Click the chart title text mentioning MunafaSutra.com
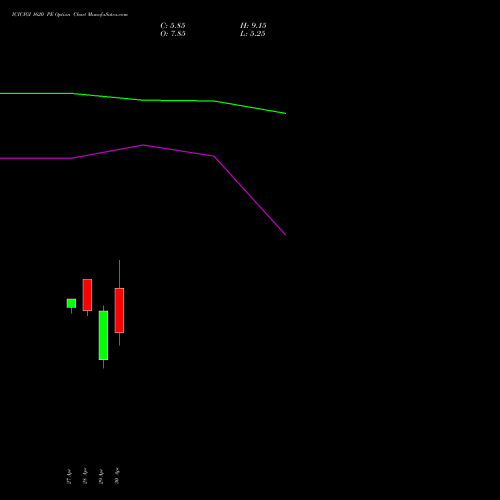500x500 pixels. click(x=70, y=14)
